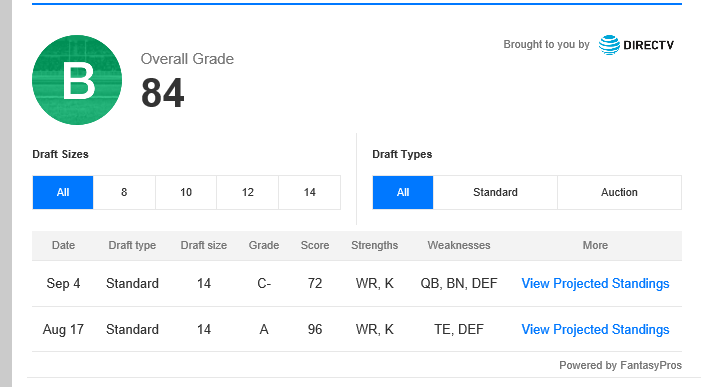Show only Auction draft types
This screenshot has height=387, width=701.
click(619, 192)
